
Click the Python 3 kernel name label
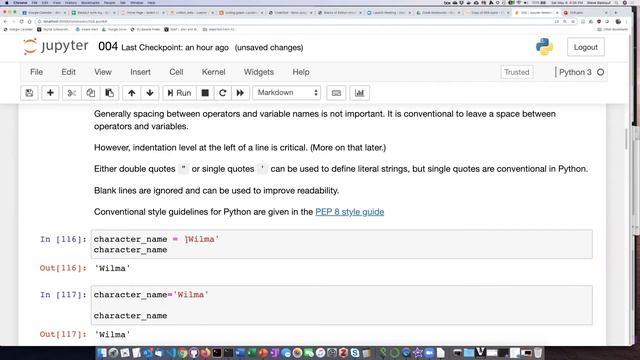pos(575,72)
